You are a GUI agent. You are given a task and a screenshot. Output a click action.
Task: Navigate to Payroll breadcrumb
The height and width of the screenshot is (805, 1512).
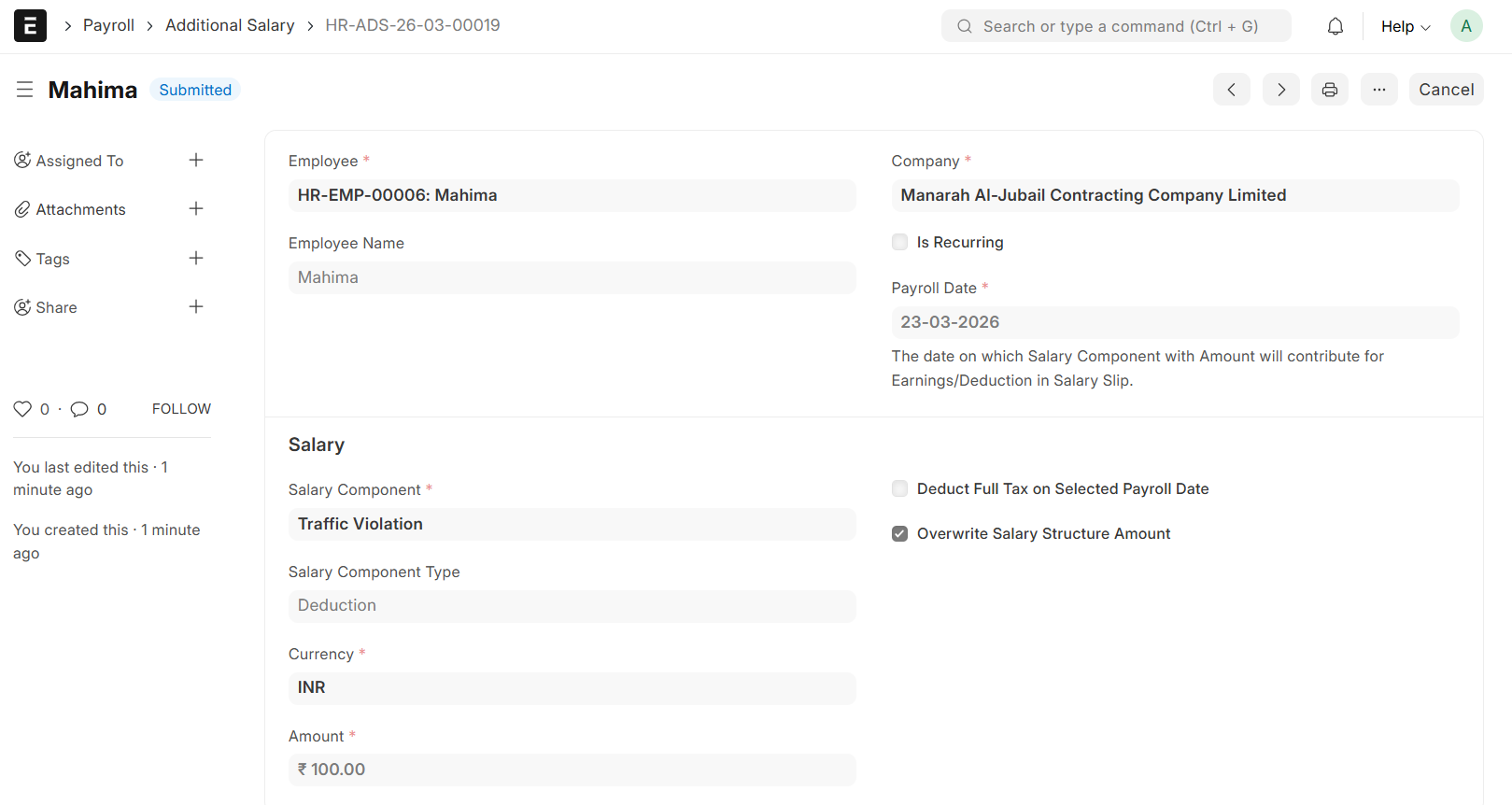point(108,26)
